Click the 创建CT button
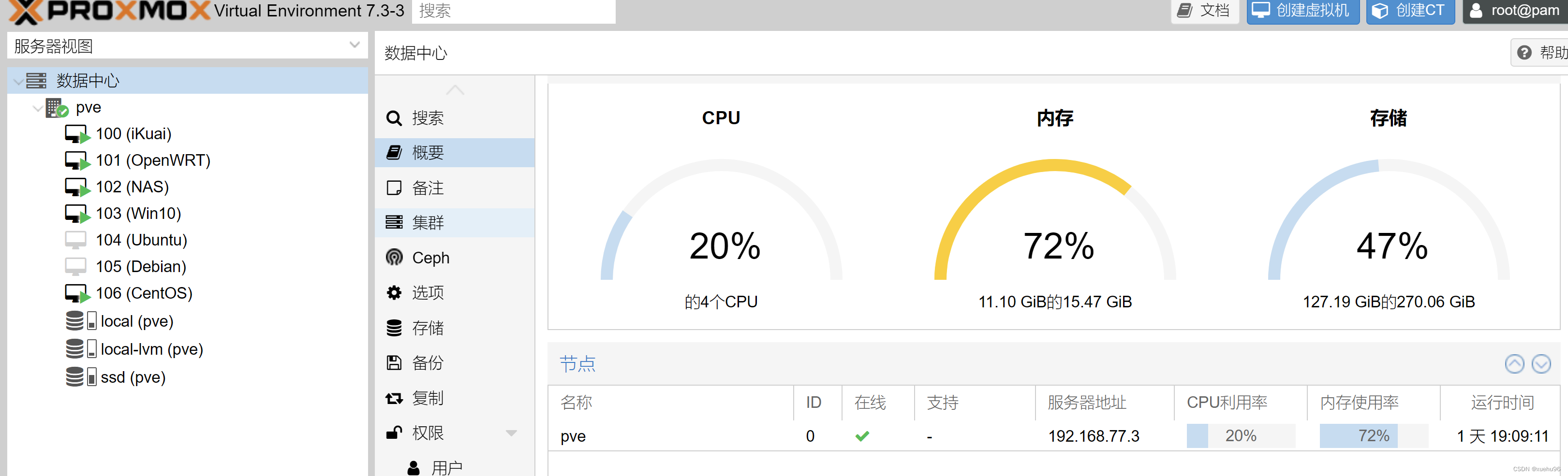The height and width of the screenshot is (476, 1568). pyautogui.click(x=1410, y=11)
